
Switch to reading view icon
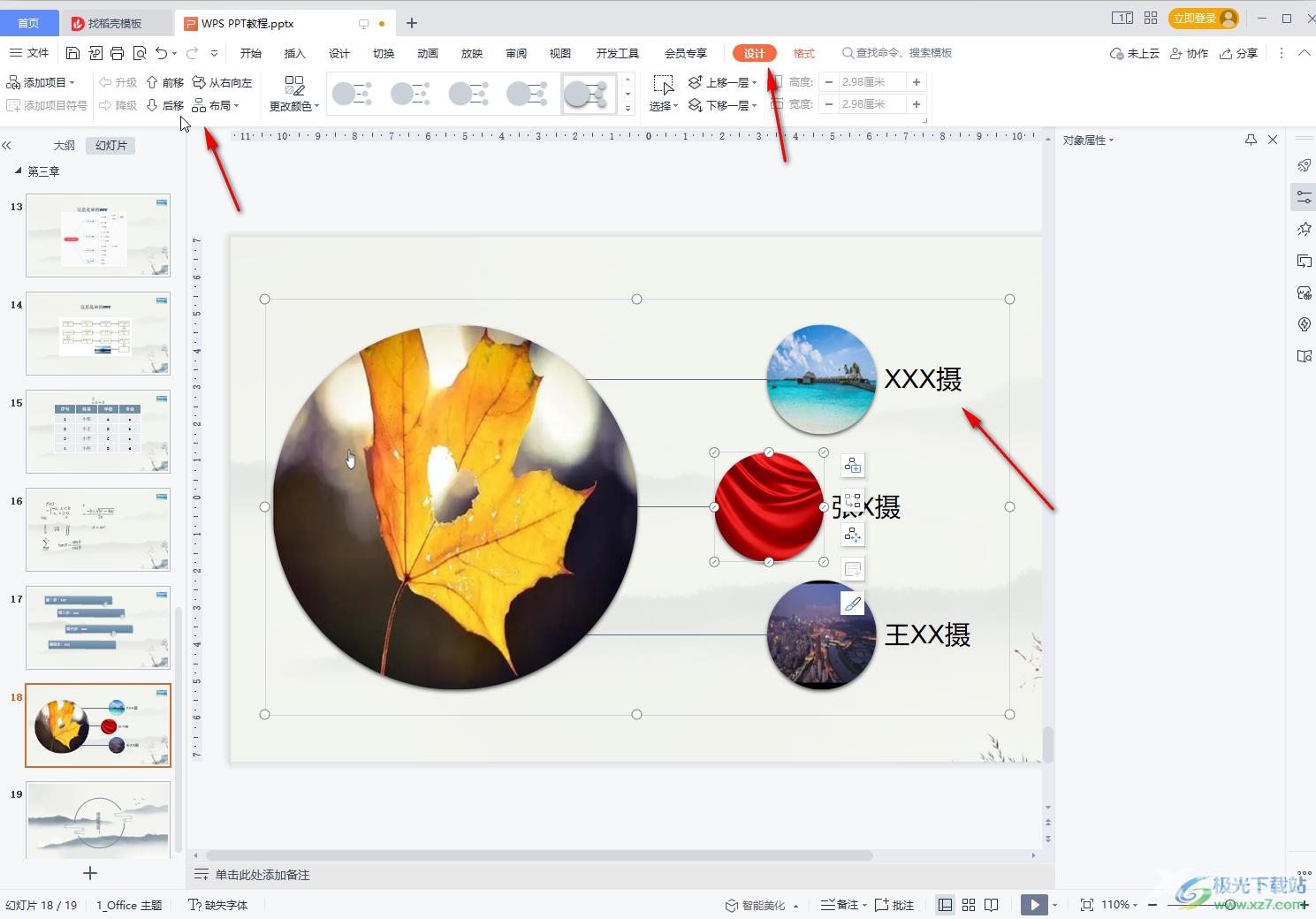[992, 905]
